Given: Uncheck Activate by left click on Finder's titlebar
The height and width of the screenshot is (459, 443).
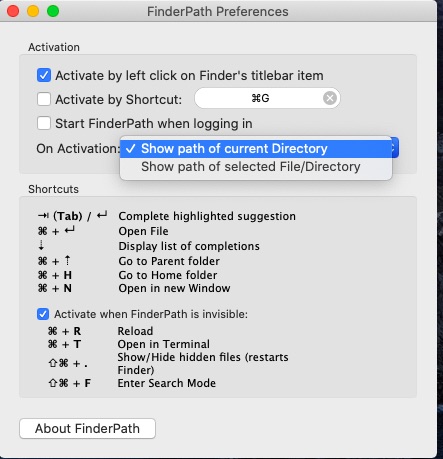Looking at the screenshot, I should [44, 75].
